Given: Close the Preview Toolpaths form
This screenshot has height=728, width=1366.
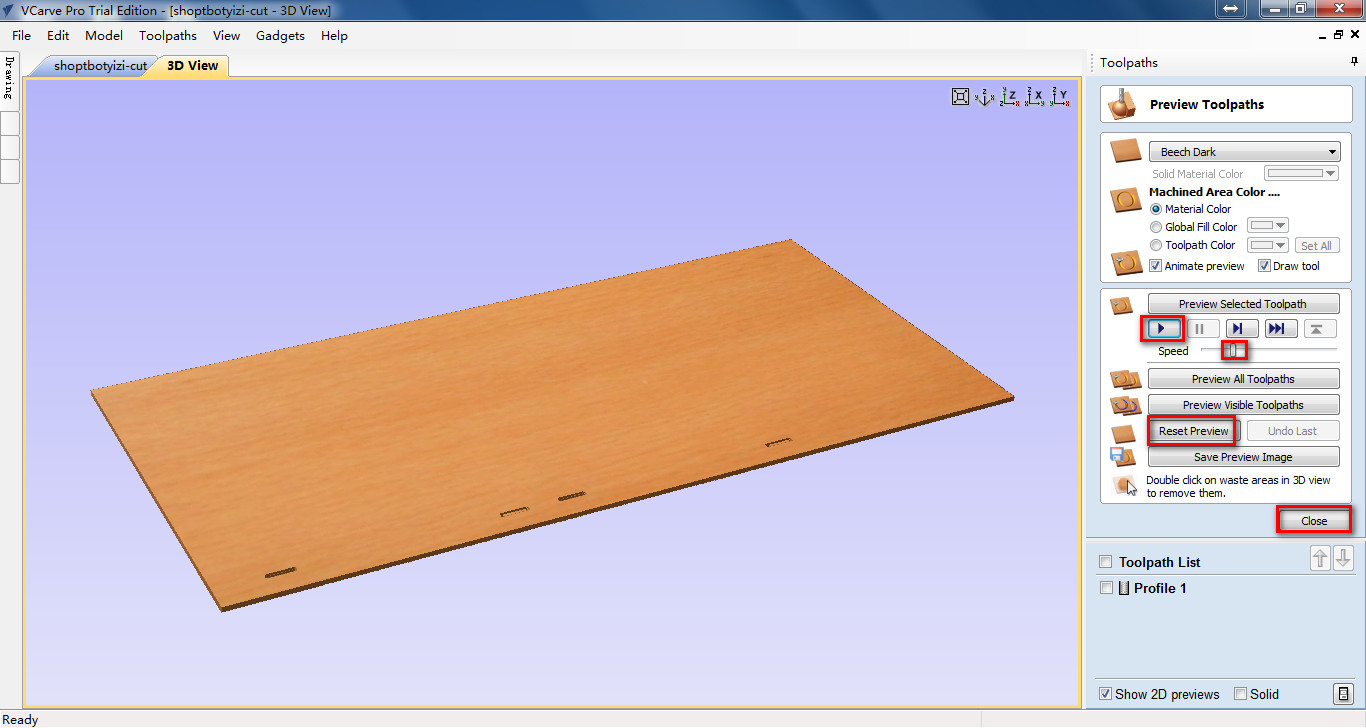Looking at the screenshot, I should pos(1314,521).
